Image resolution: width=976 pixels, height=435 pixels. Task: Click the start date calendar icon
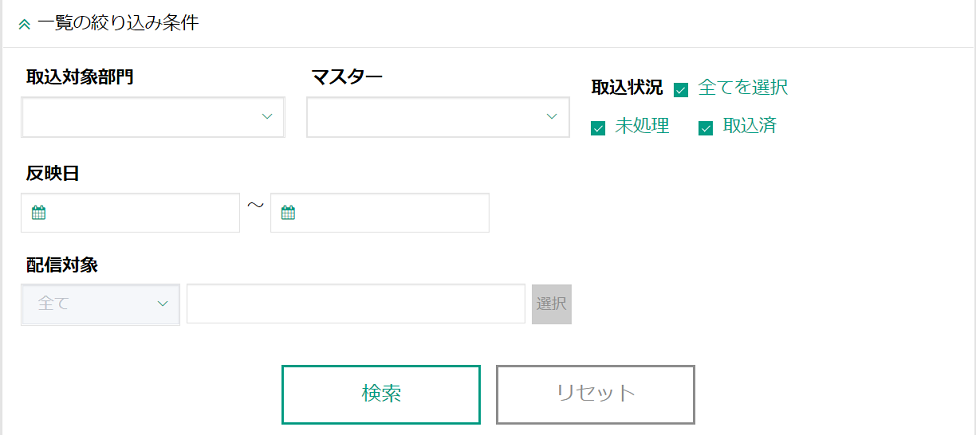tap(38, 213)
